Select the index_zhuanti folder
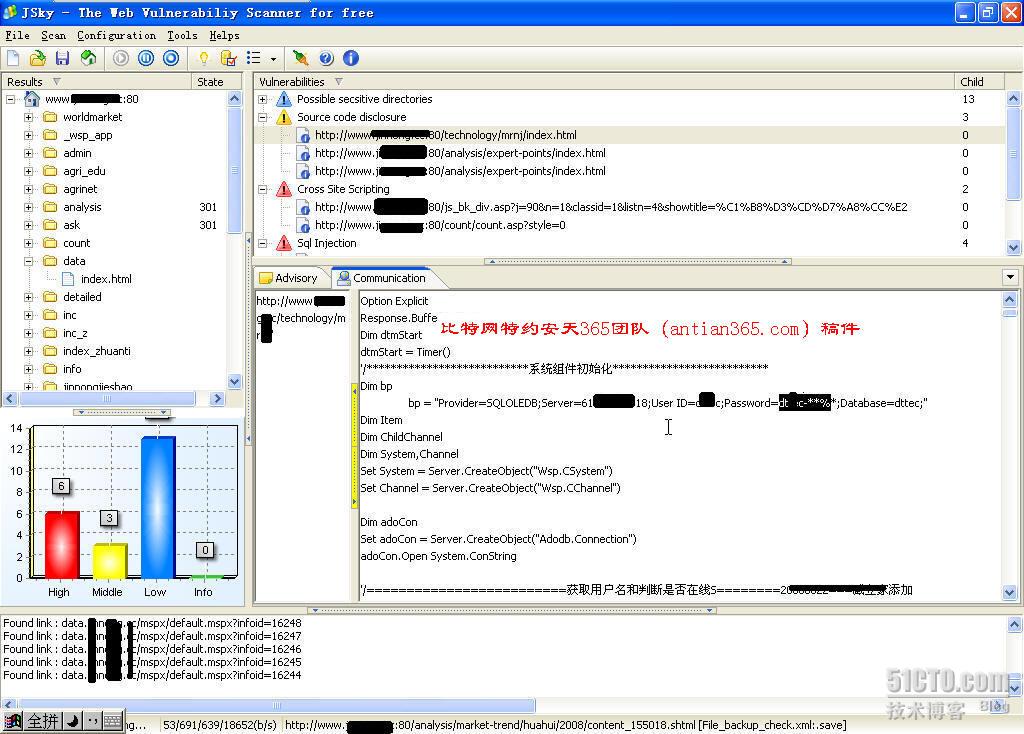 tap(97, 351)
